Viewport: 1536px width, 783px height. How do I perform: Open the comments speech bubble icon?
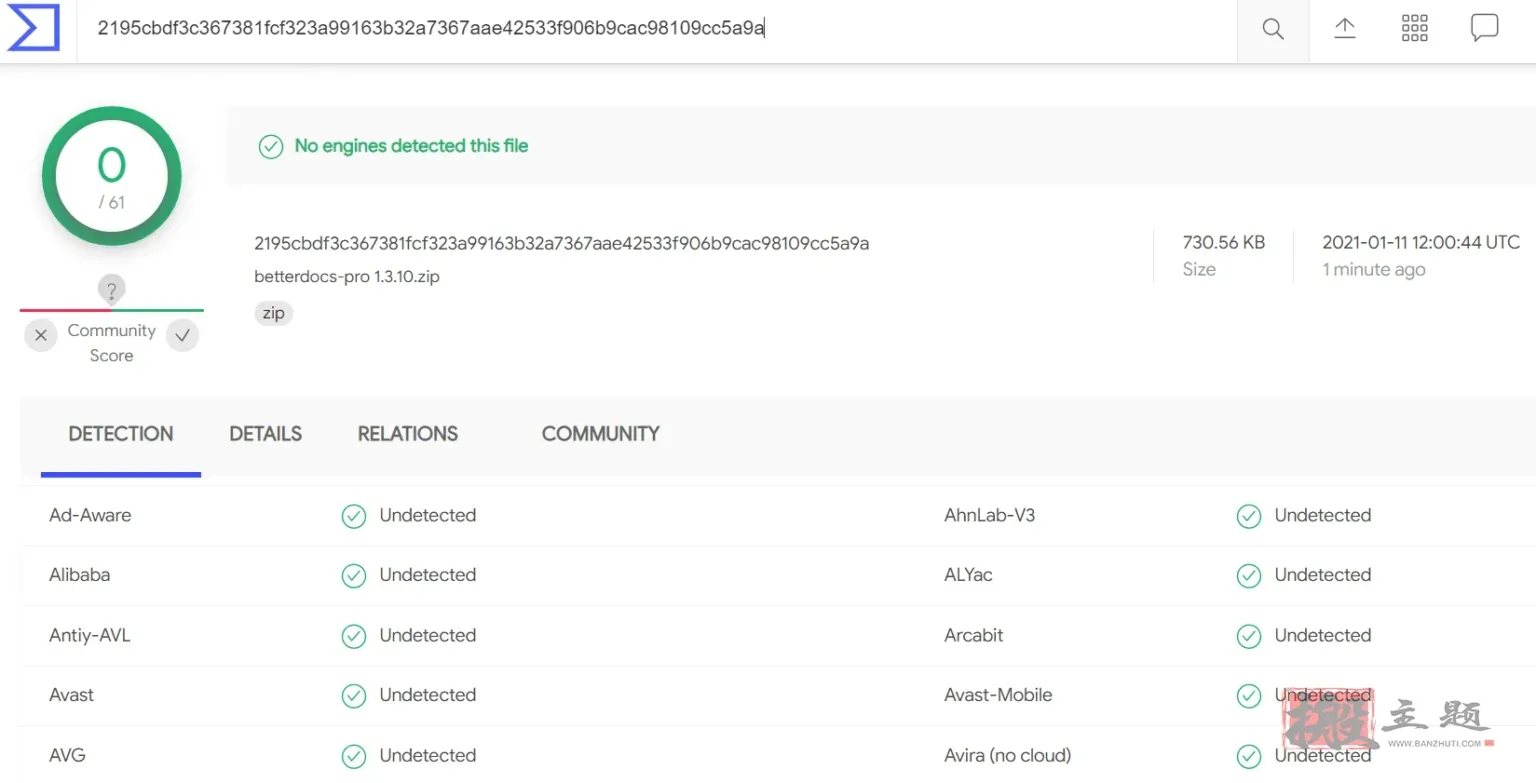(x=1484, y=29)
